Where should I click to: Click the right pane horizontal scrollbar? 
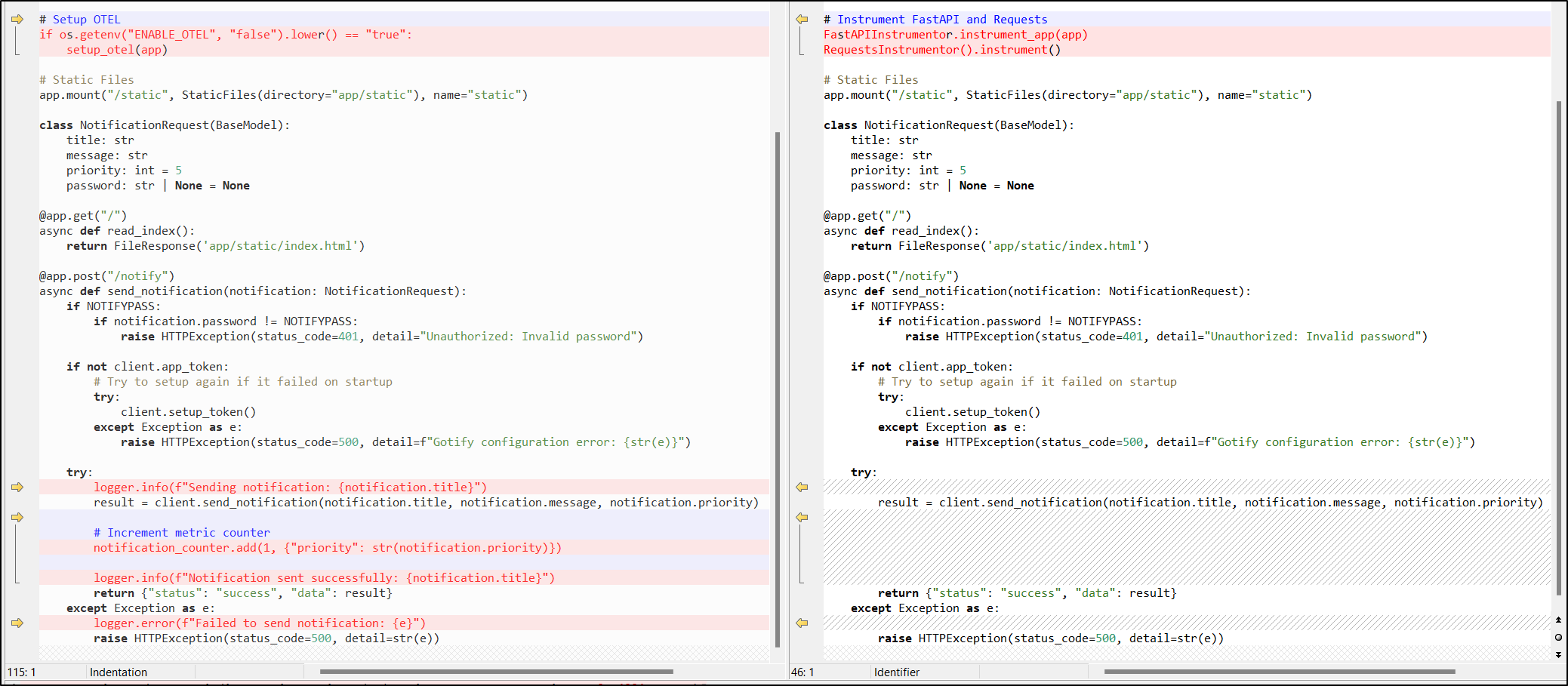[1279, 671]
